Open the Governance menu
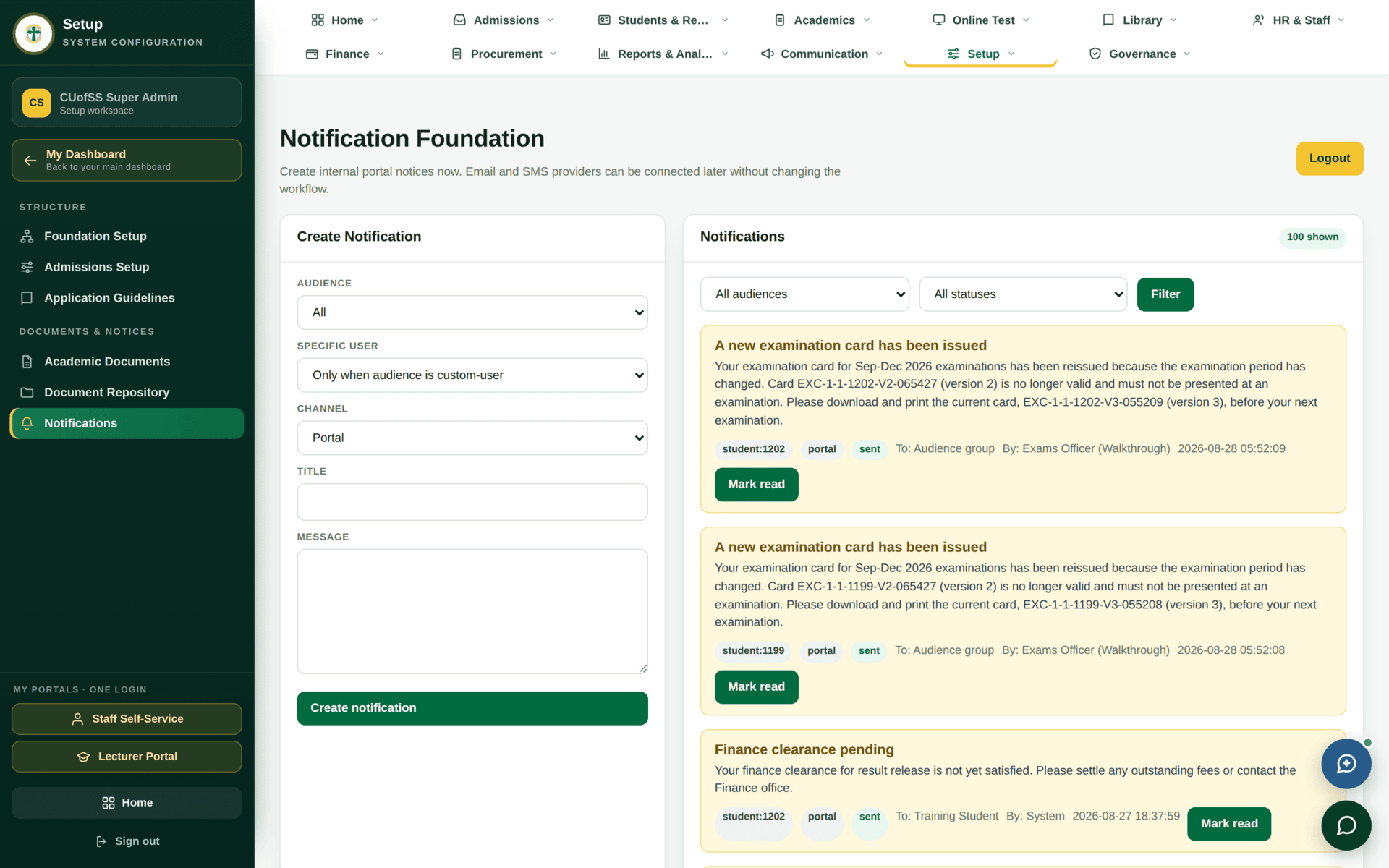This screenshot has width=1389, height=868. (x=1140, y=54)
